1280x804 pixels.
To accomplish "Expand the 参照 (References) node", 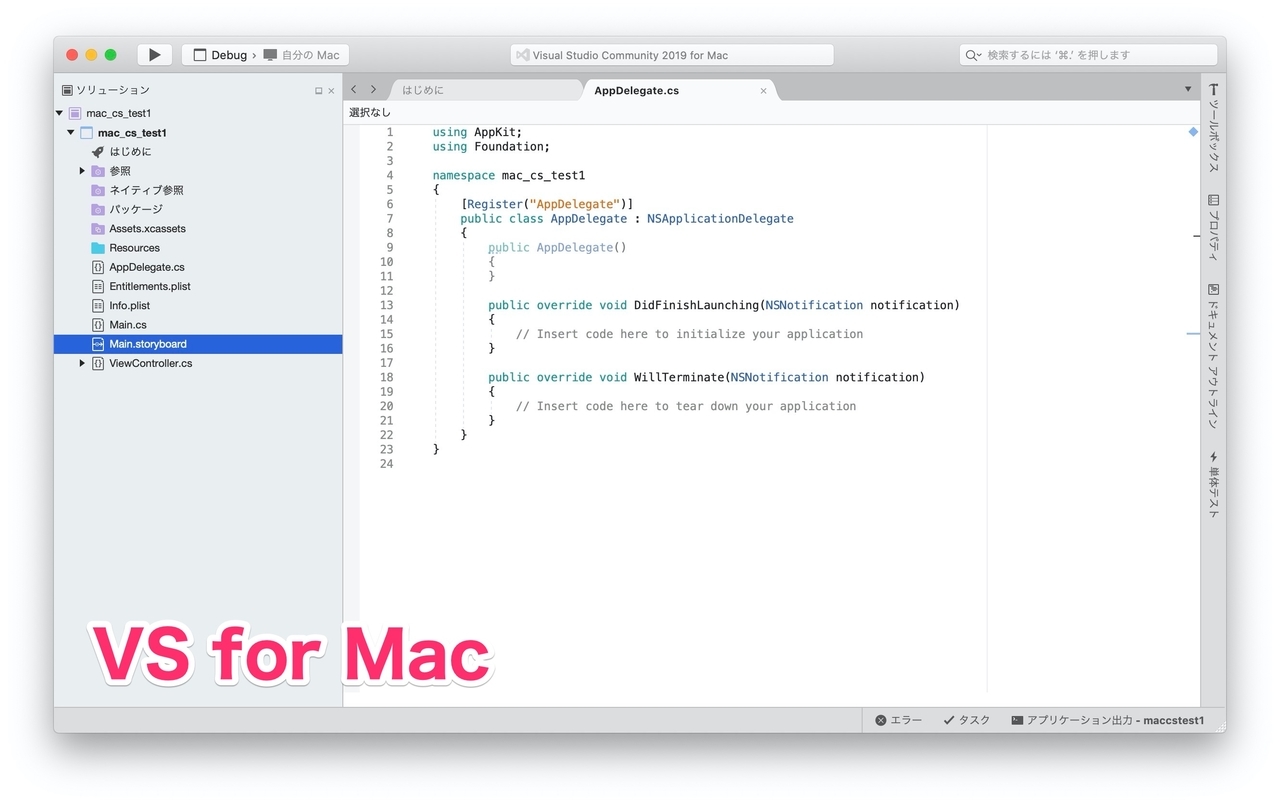I will point(82,170).
